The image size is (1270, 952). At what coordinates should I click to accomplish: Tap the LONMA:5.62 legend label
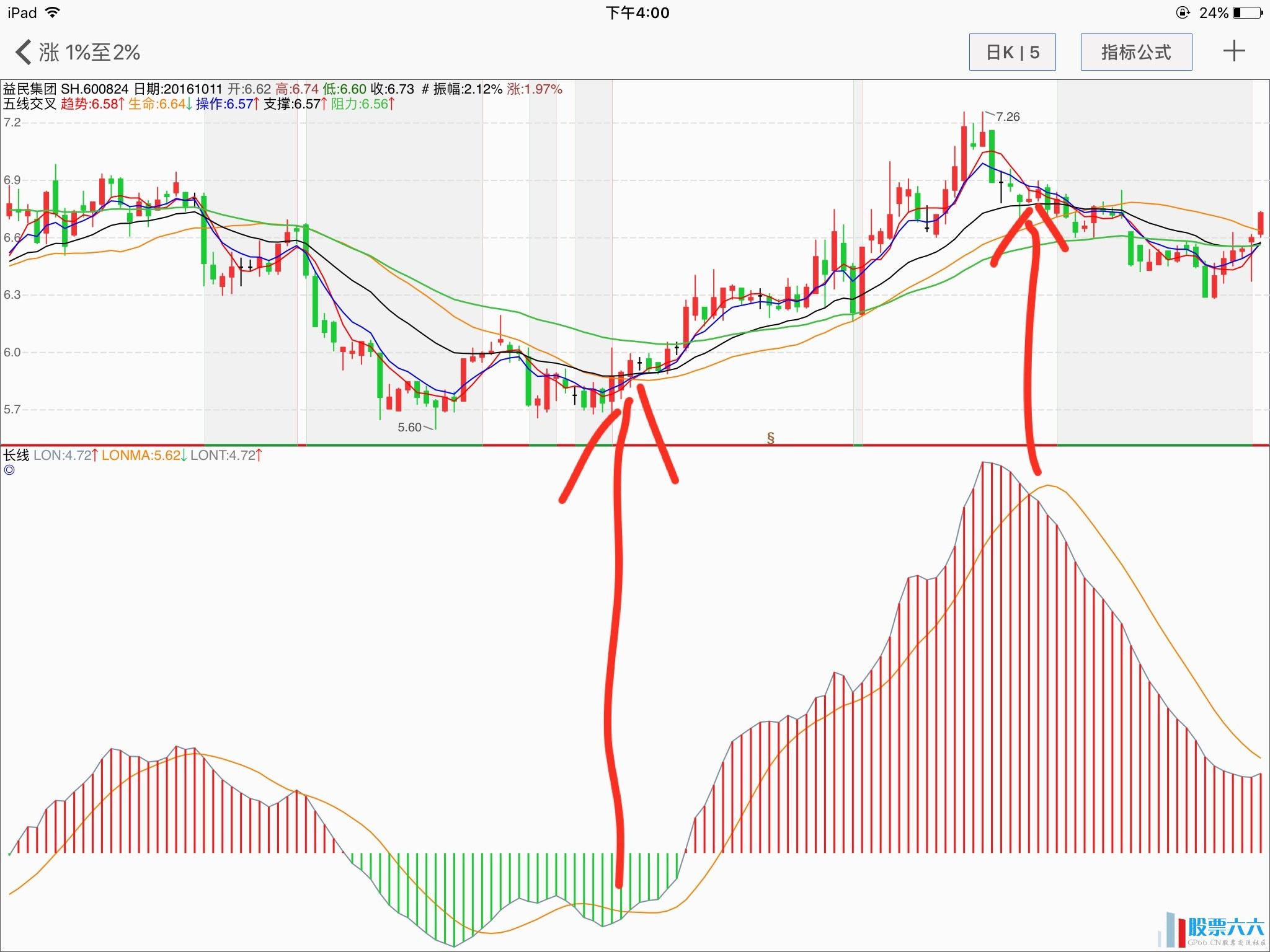(x=144, y=456)
